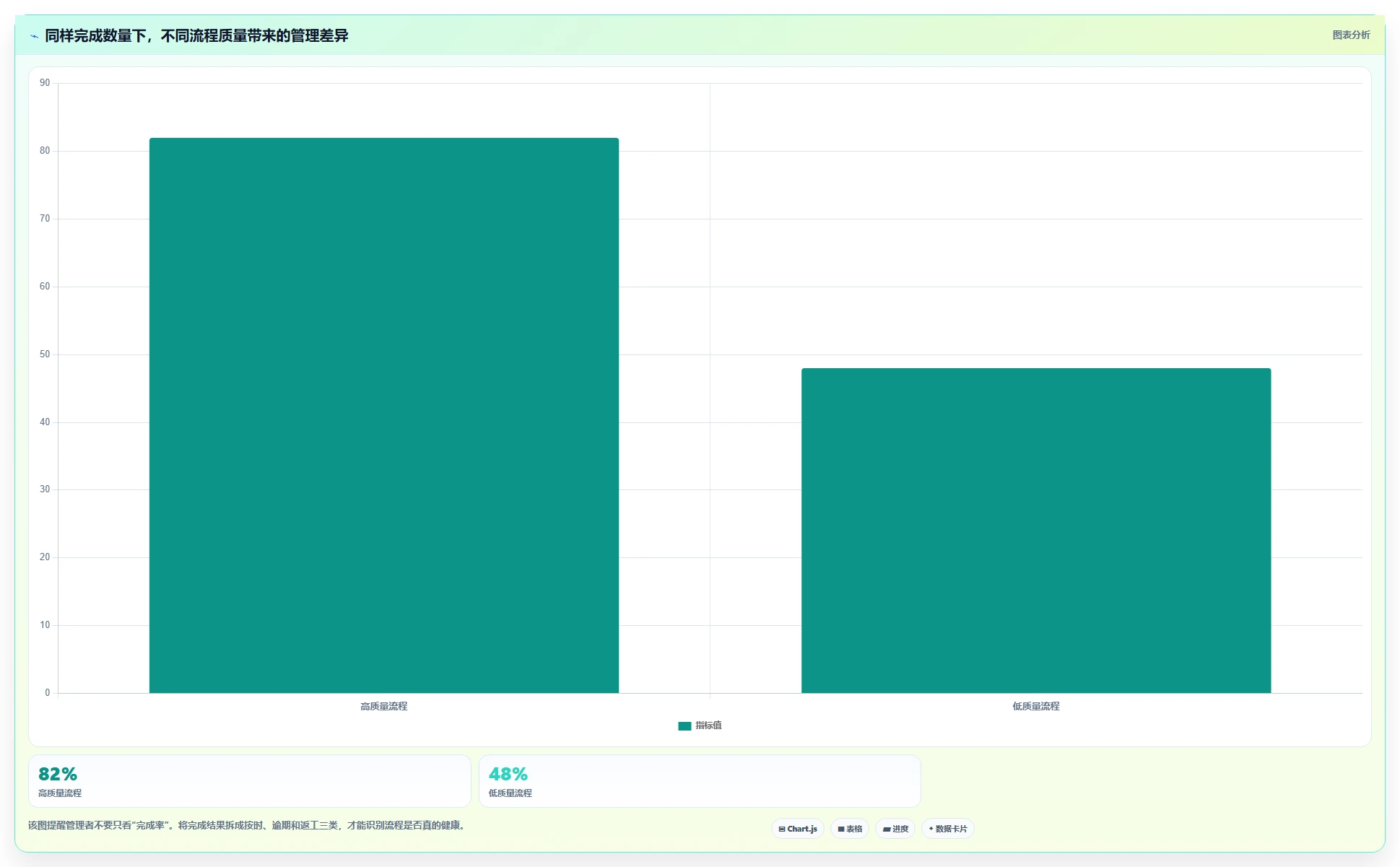Click the 82% value in the data card
This screenshot has height=867, width=1400.
tap(58, 774)
